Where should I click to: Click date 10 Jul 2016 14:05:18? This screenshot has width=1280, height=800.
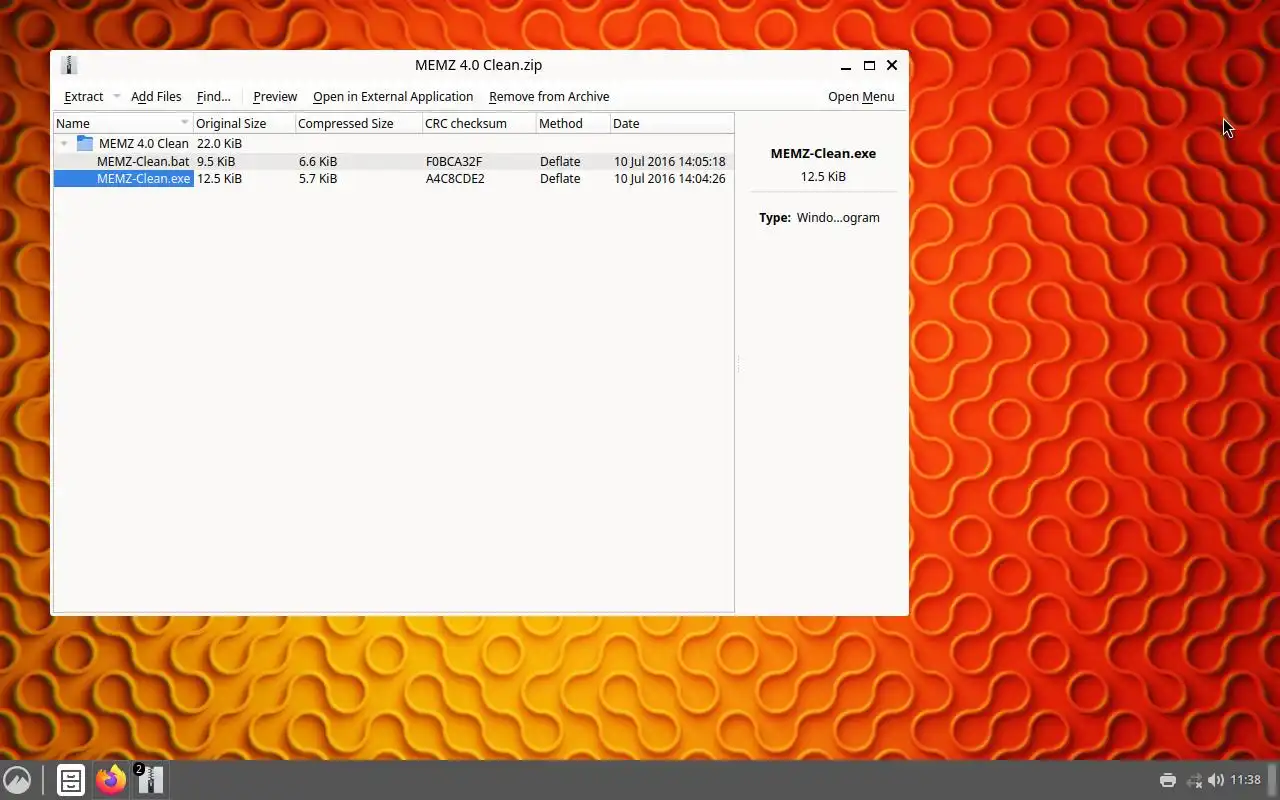(x=669, y=161)
